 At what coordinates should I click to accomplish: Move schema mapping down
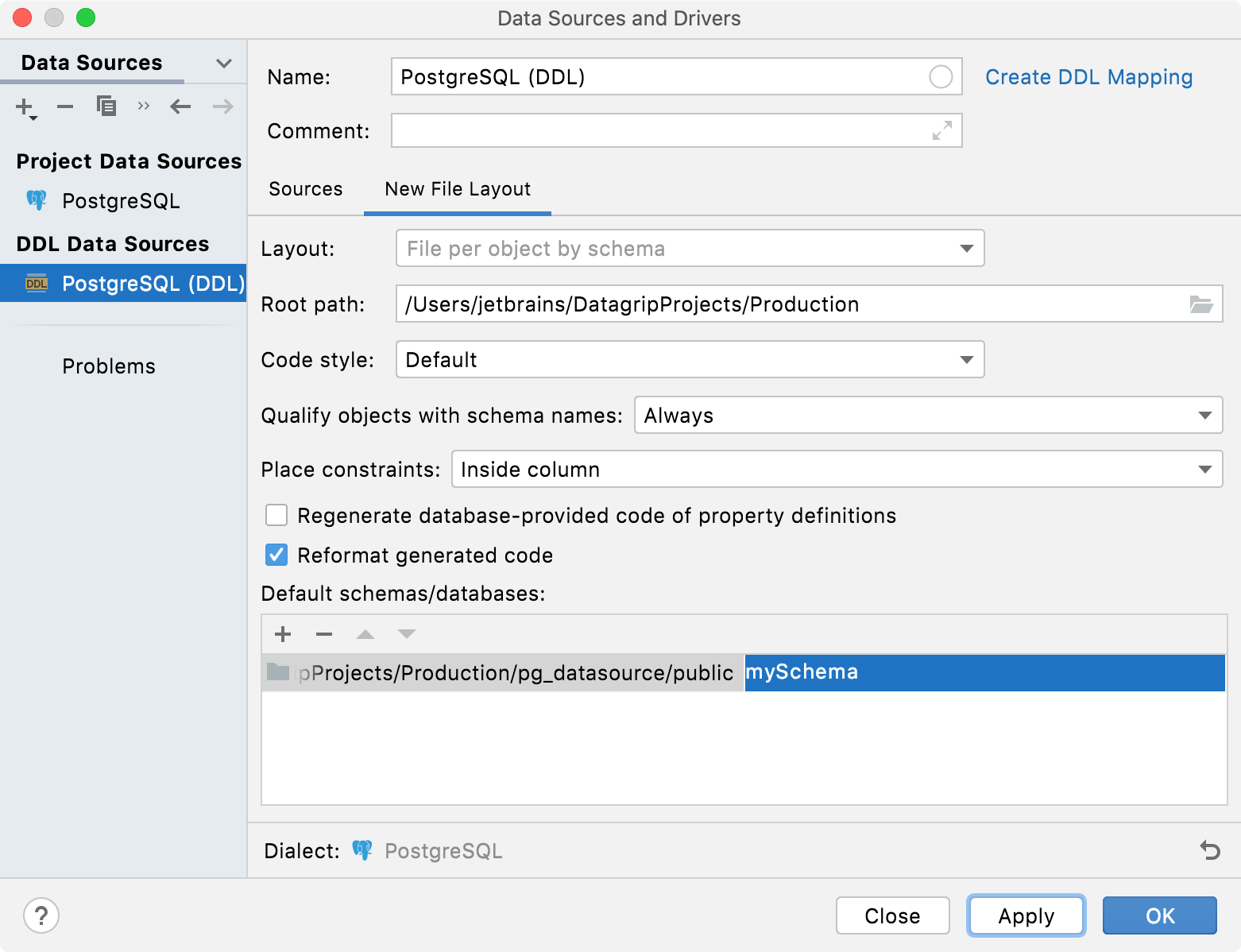click(x=407, y=633)
